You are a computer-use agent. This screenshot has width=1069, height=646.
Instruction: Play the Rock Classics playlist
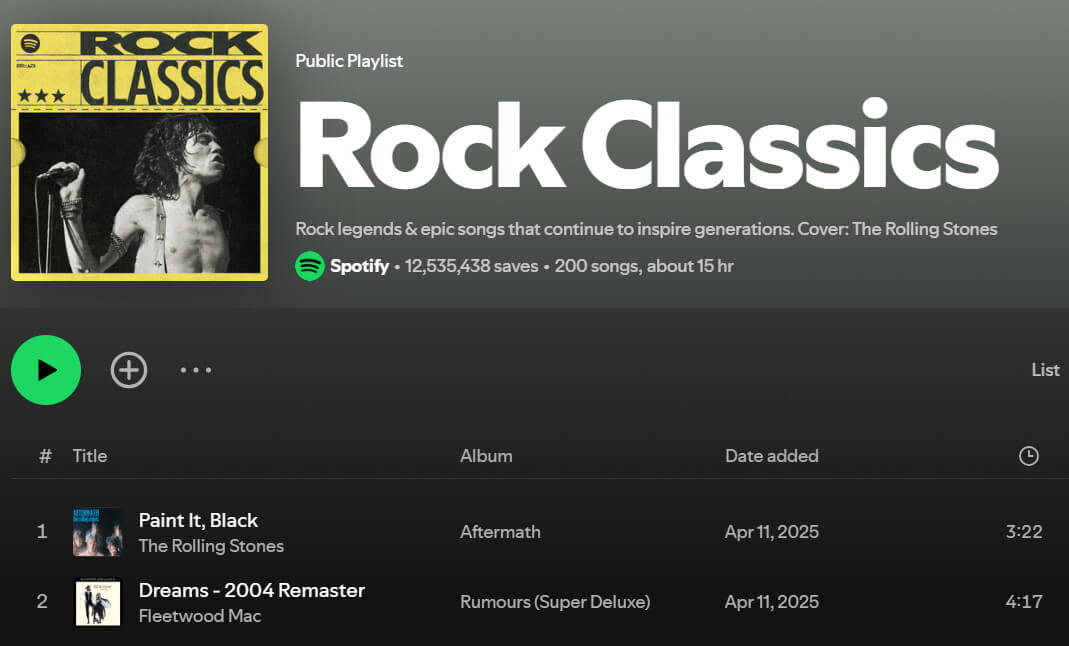coord(46,370)
